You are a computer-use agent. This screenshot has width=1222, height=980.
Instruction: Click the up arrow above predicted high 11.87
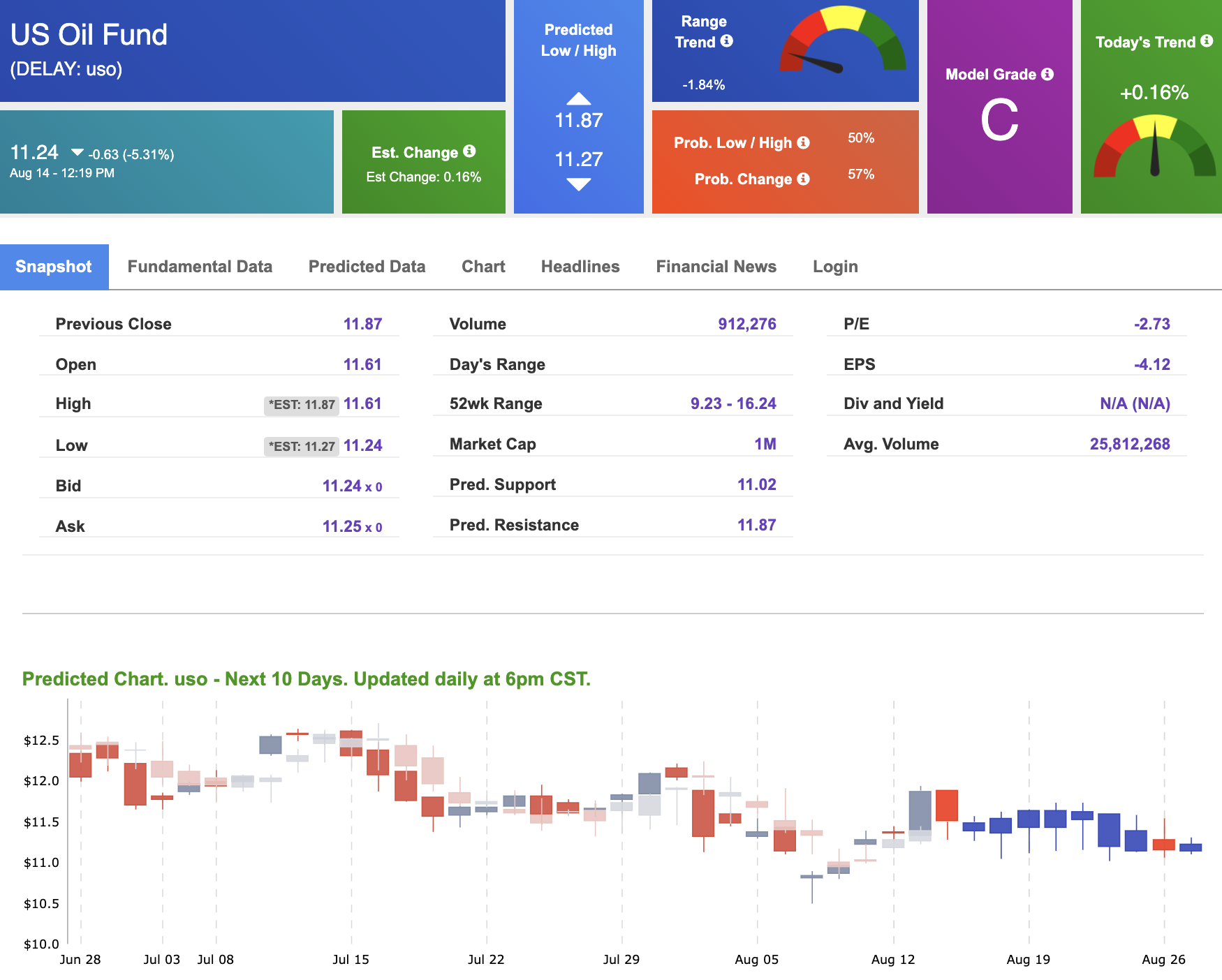[x=579, y=98]
